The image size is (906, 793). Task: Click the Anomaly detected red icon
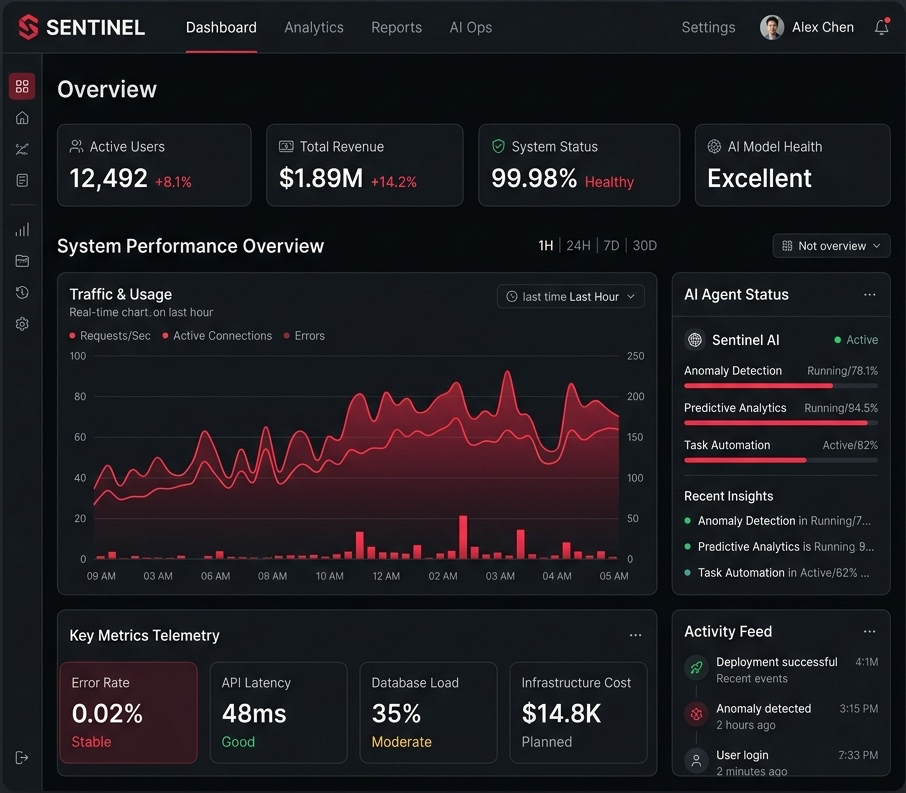point(696,714)
